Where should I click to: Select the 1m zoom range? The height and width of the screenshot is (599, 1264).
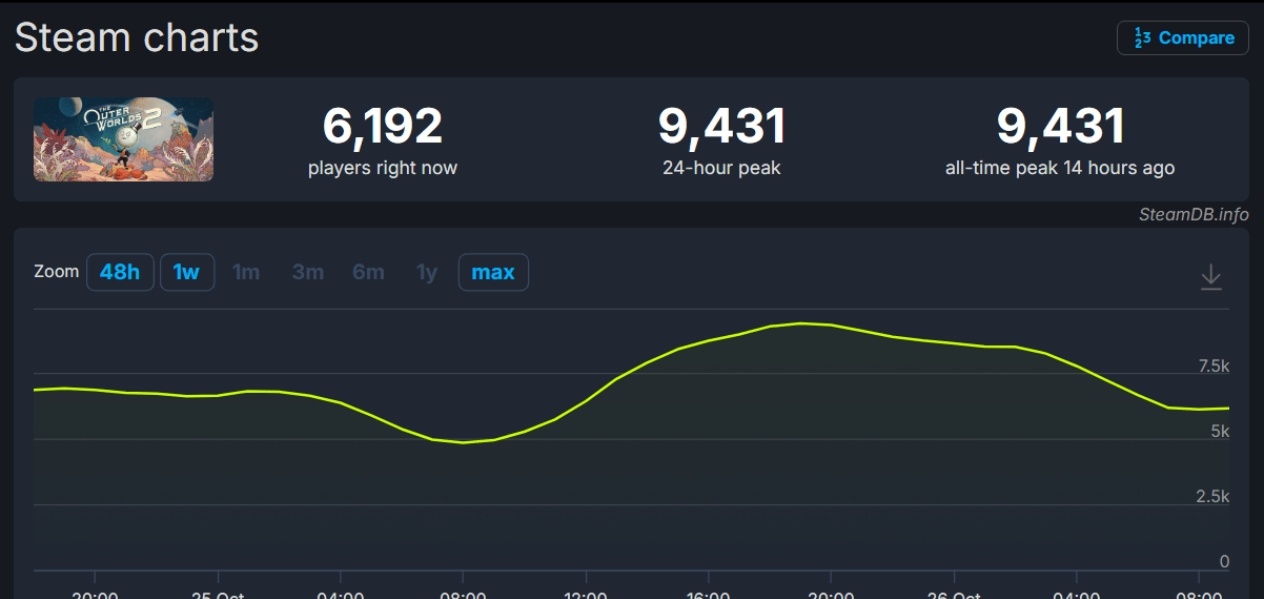click(246, 272)
